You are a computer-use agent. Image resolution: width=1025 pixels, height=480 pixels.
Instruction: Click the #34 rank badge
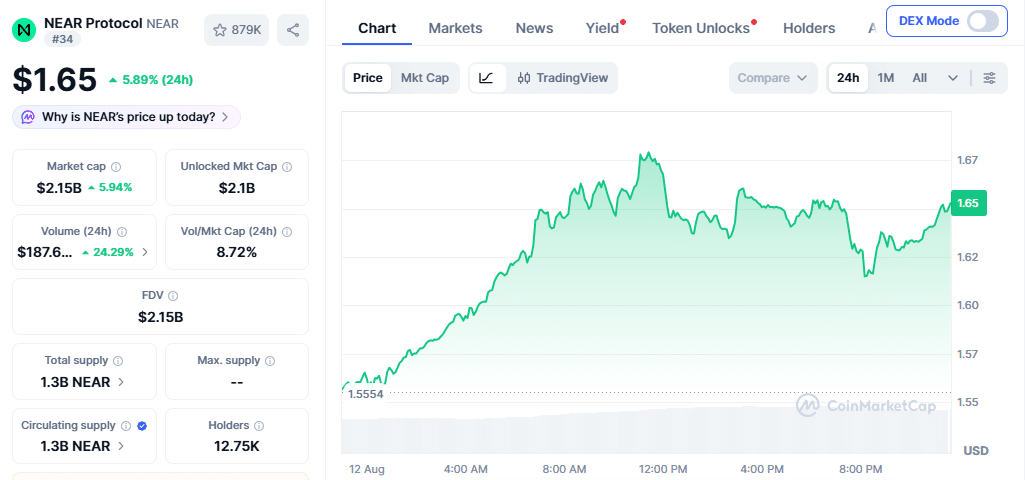point(63,39)
